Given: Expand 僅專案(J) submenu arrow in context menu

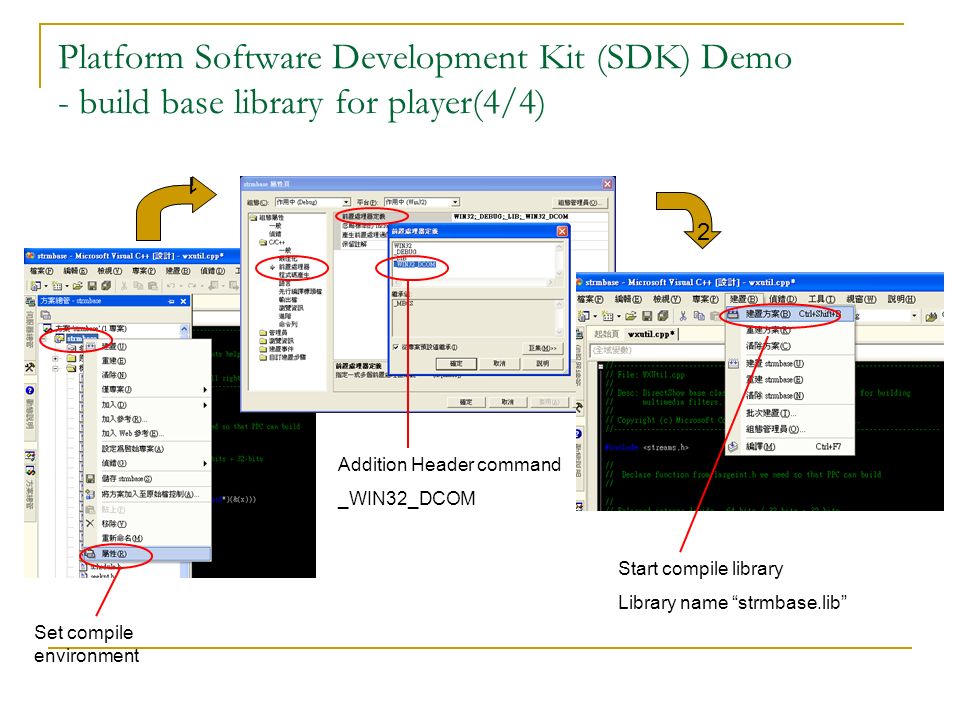Looking at the screenshot, I should [205, 389].
